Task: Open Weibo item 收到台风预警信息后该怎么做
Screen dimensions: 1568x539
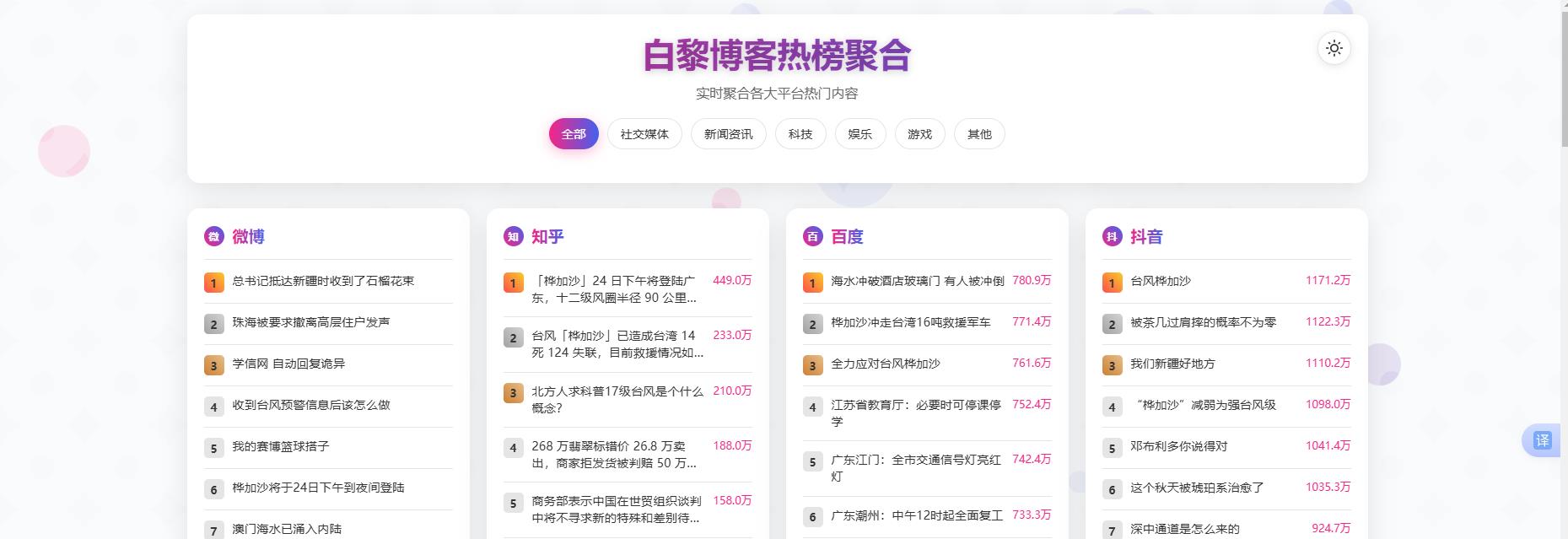Action: 311,405
